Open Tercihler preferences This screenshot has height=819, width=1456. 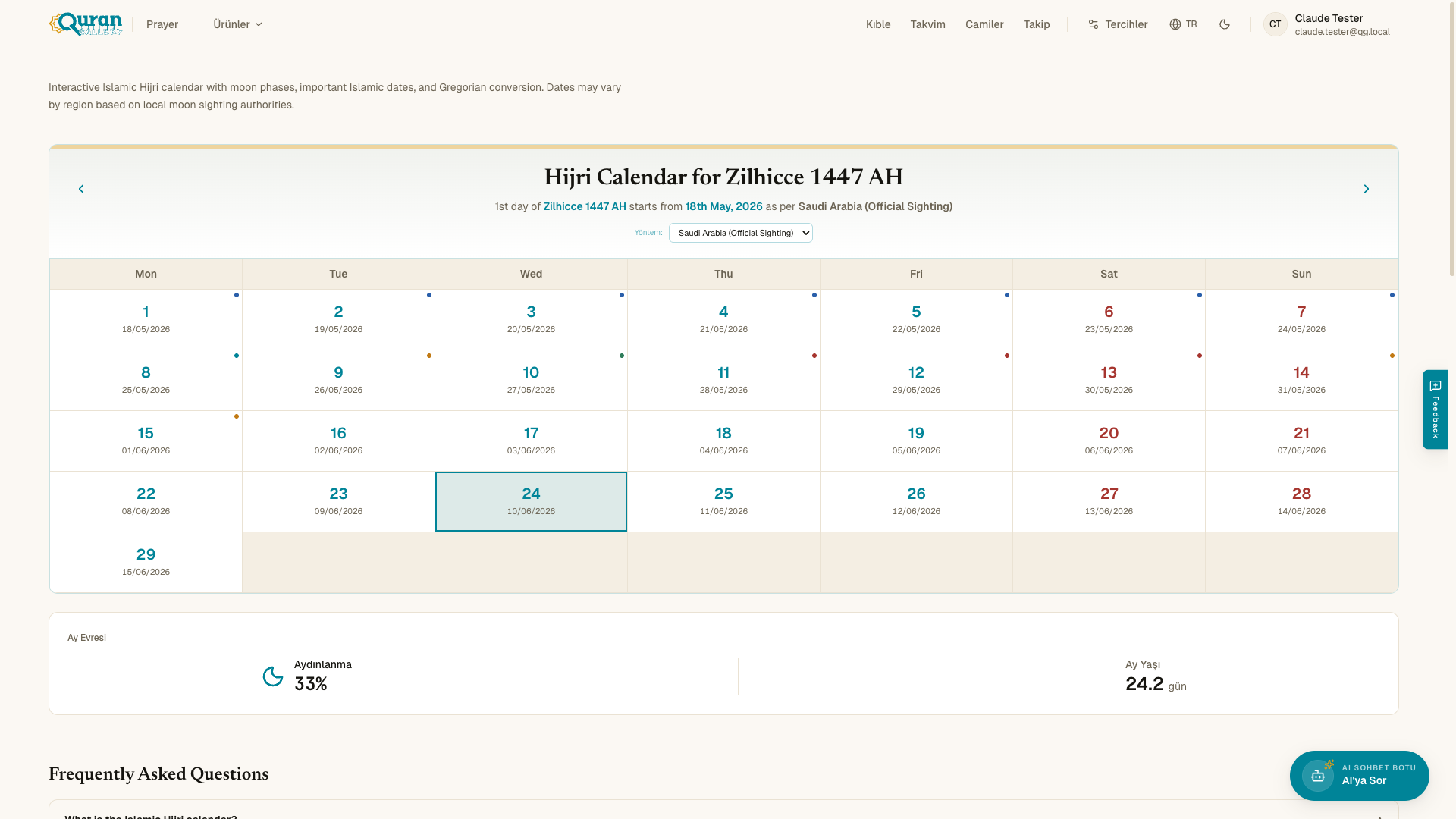(x=1118, y=24)
